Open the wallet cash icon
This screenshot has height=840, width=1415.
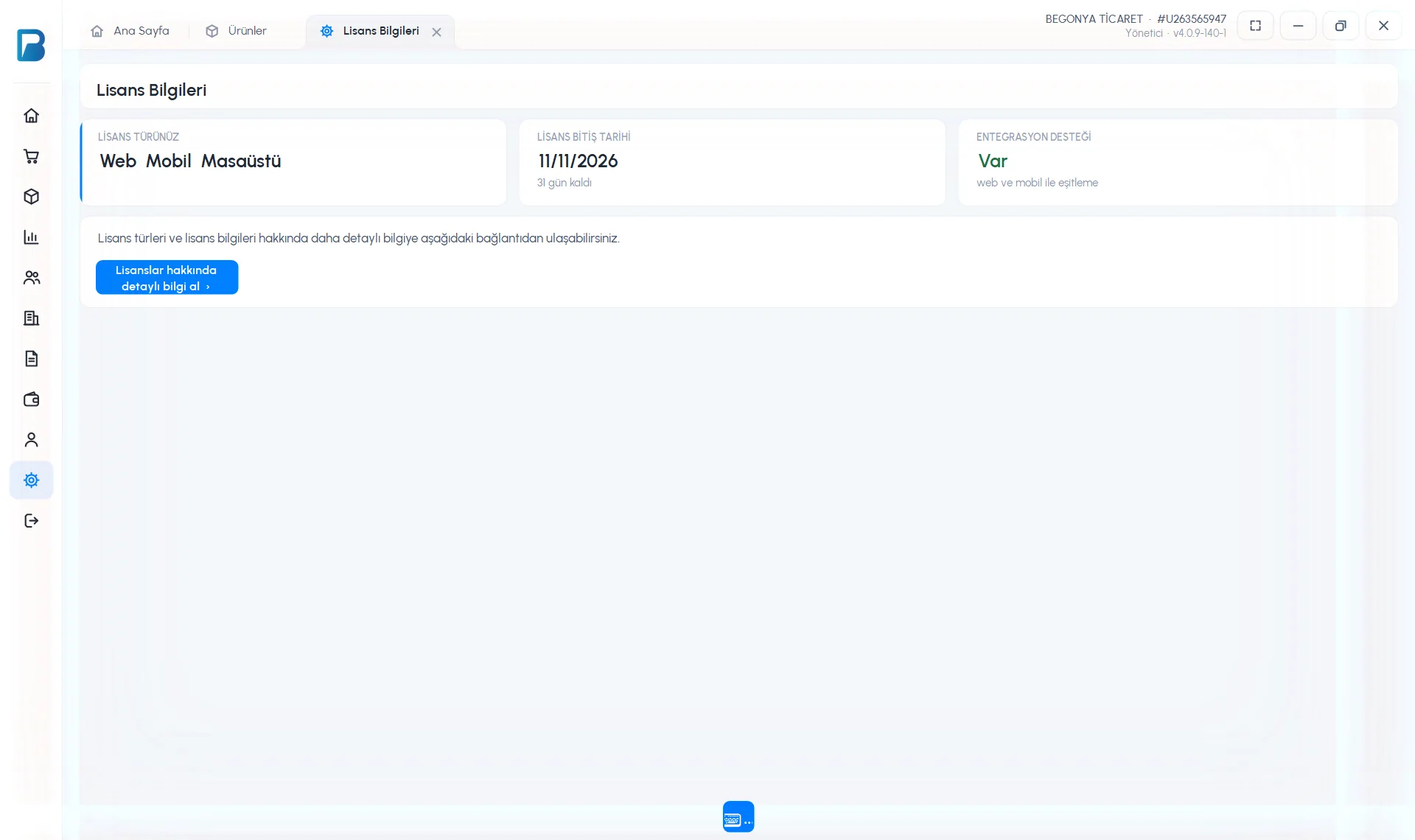tap(31, 399)
